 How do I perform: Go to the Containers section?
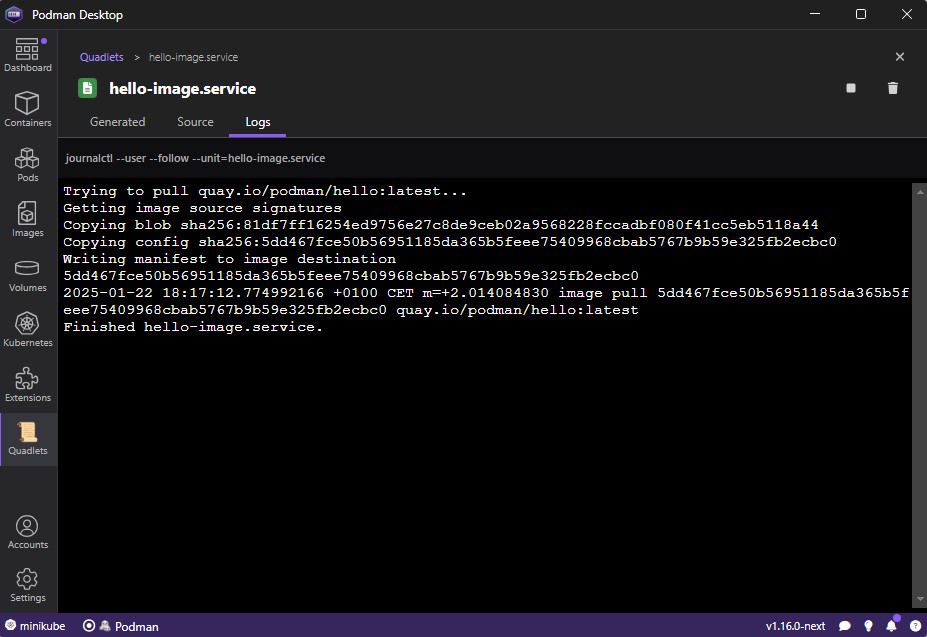point(28,110)
